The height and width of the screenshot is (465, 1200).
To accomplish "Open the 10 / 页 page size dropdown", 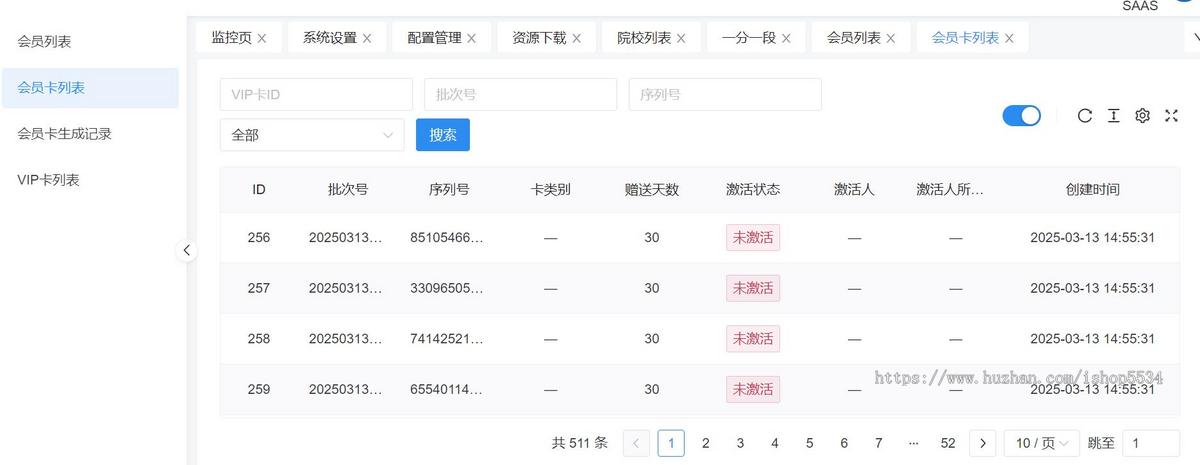I will tap(1042, 443).
